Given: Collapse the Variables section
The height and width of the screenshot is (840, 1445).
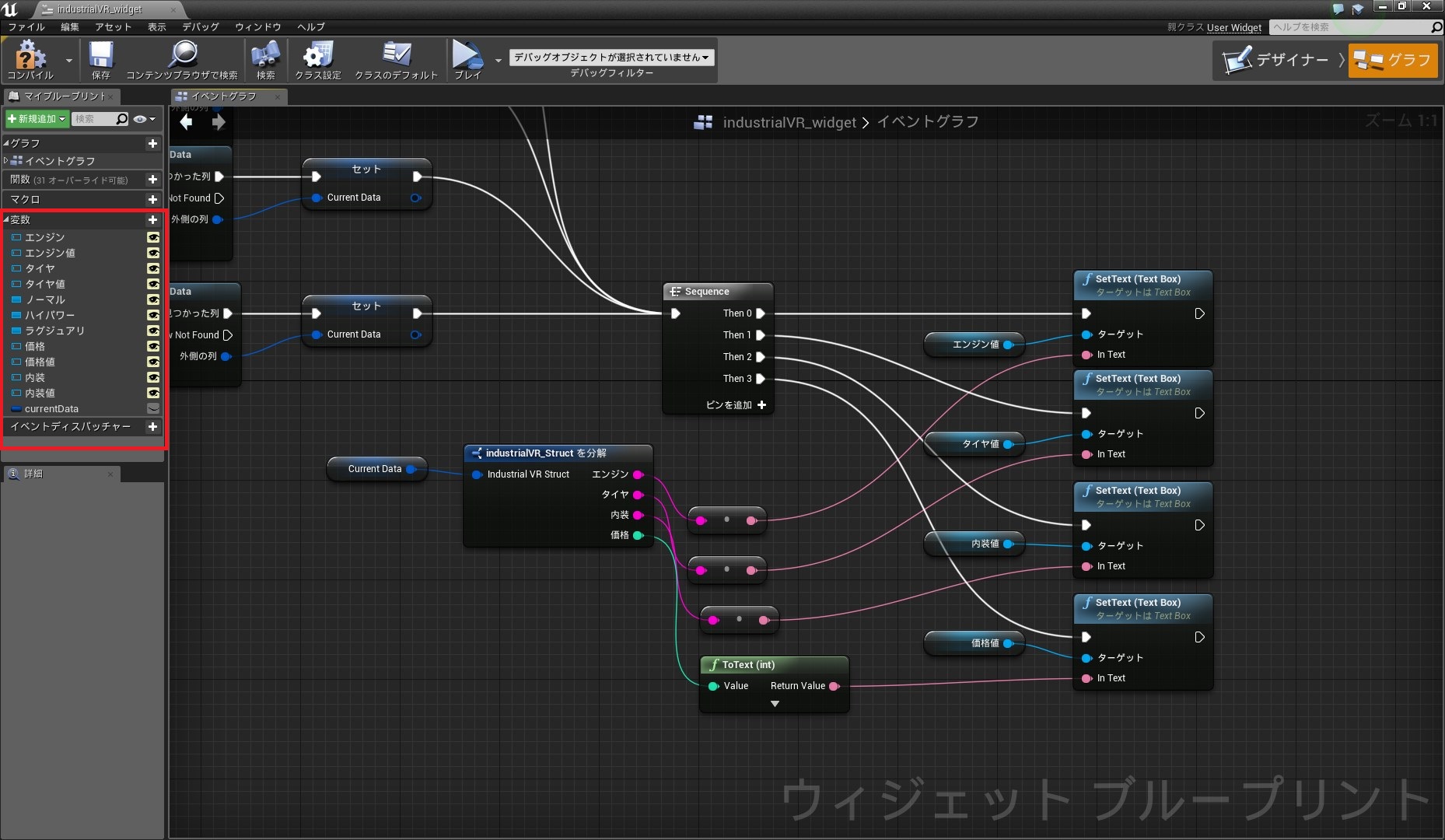Looking at the screenshot, I should pyautogui.click(x=6, y=219).
